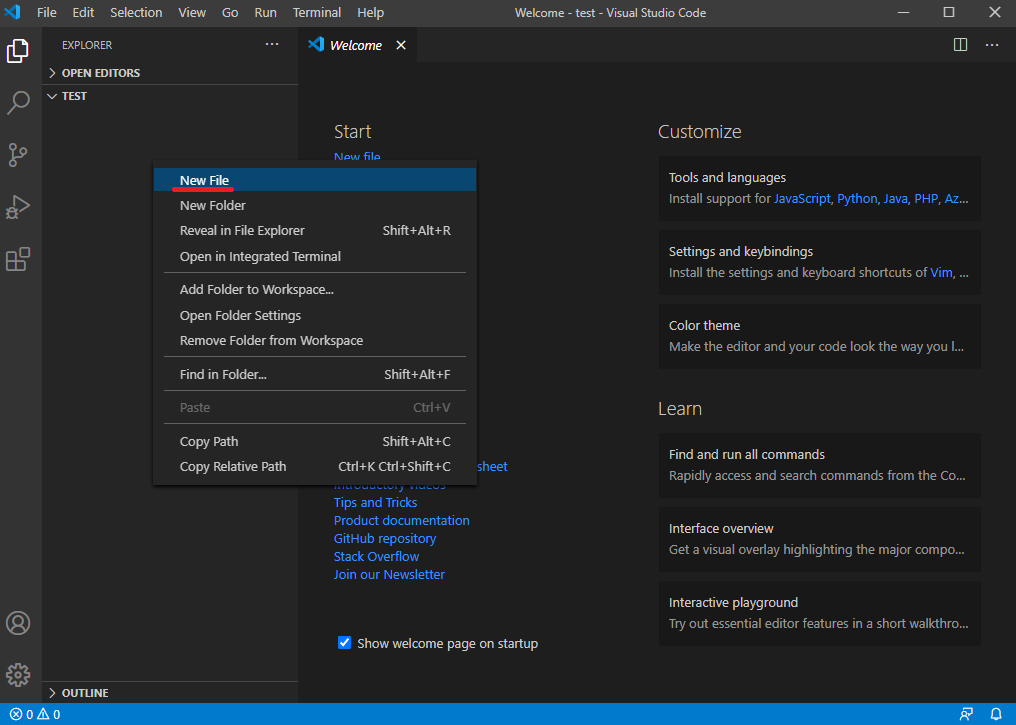Image resolution: width=1016 pixels, height=725 pixels.
Task: Open Explorer Views and More Actions ellipsis
Action: (272, 44)
